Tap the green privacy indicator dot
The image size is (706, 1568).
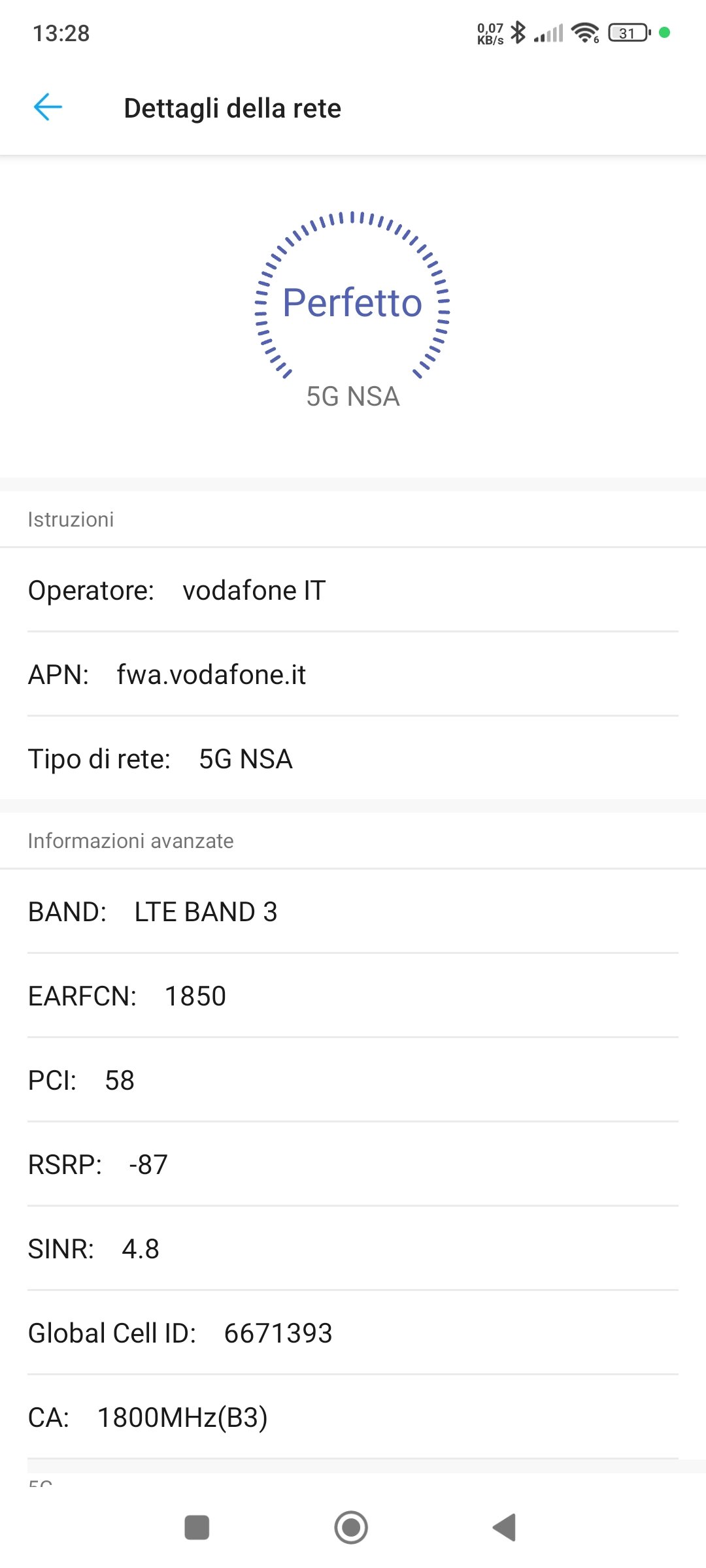(665, 32)
